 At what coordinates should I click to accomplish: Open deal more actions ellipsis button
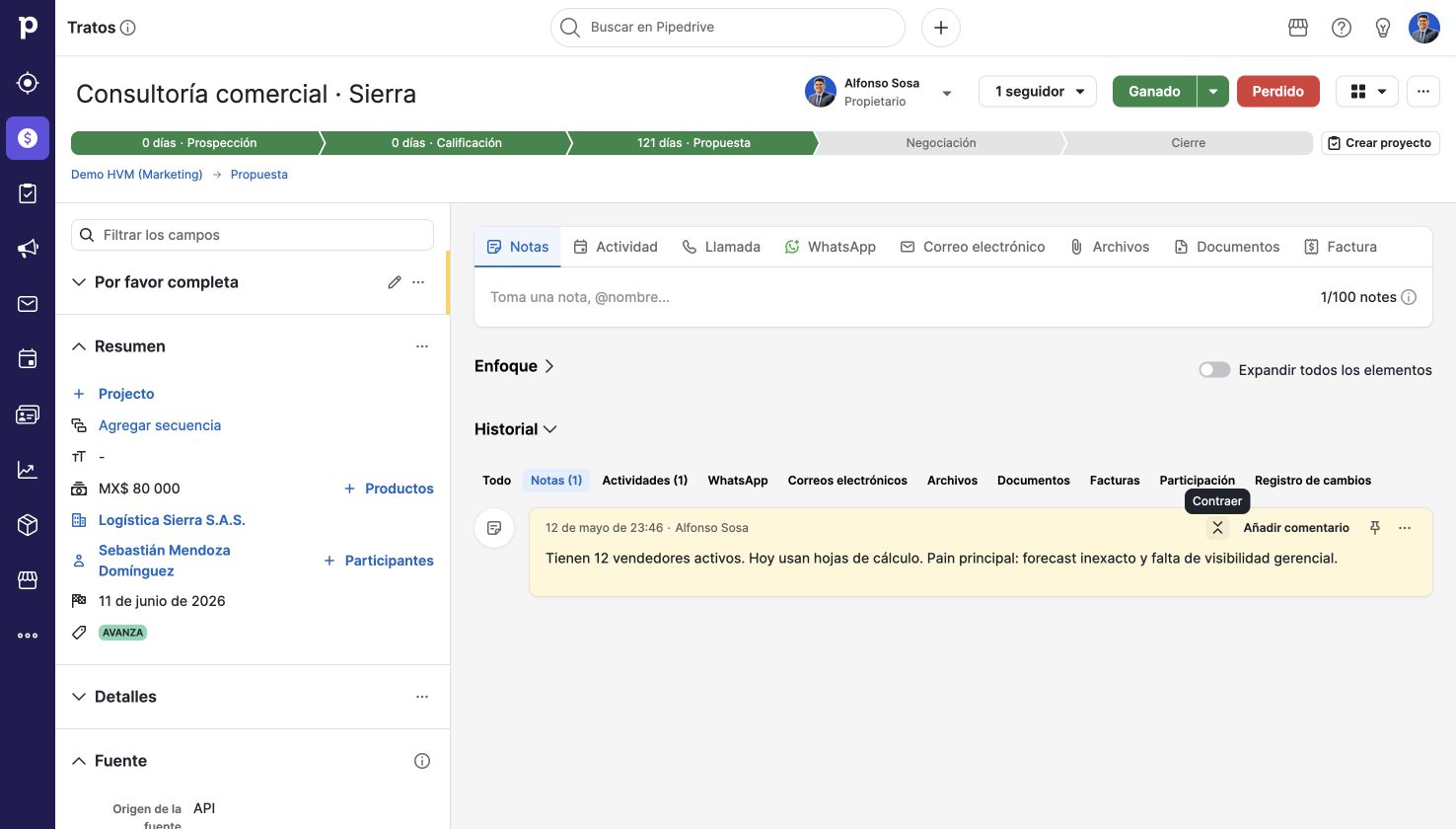point(1423,92)
